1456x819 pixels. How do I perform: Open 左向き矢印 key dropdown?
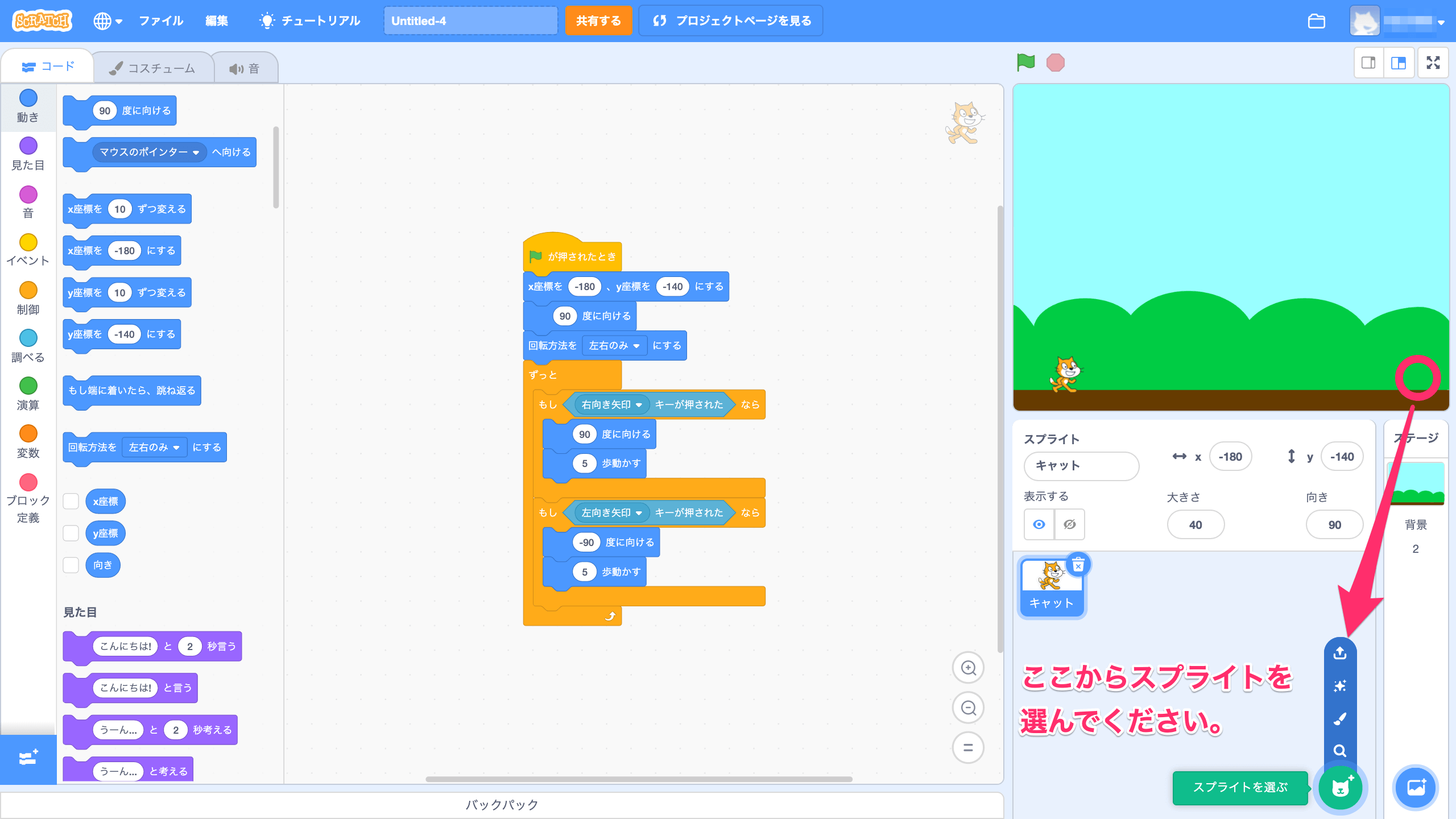click(x=612, y=513)
